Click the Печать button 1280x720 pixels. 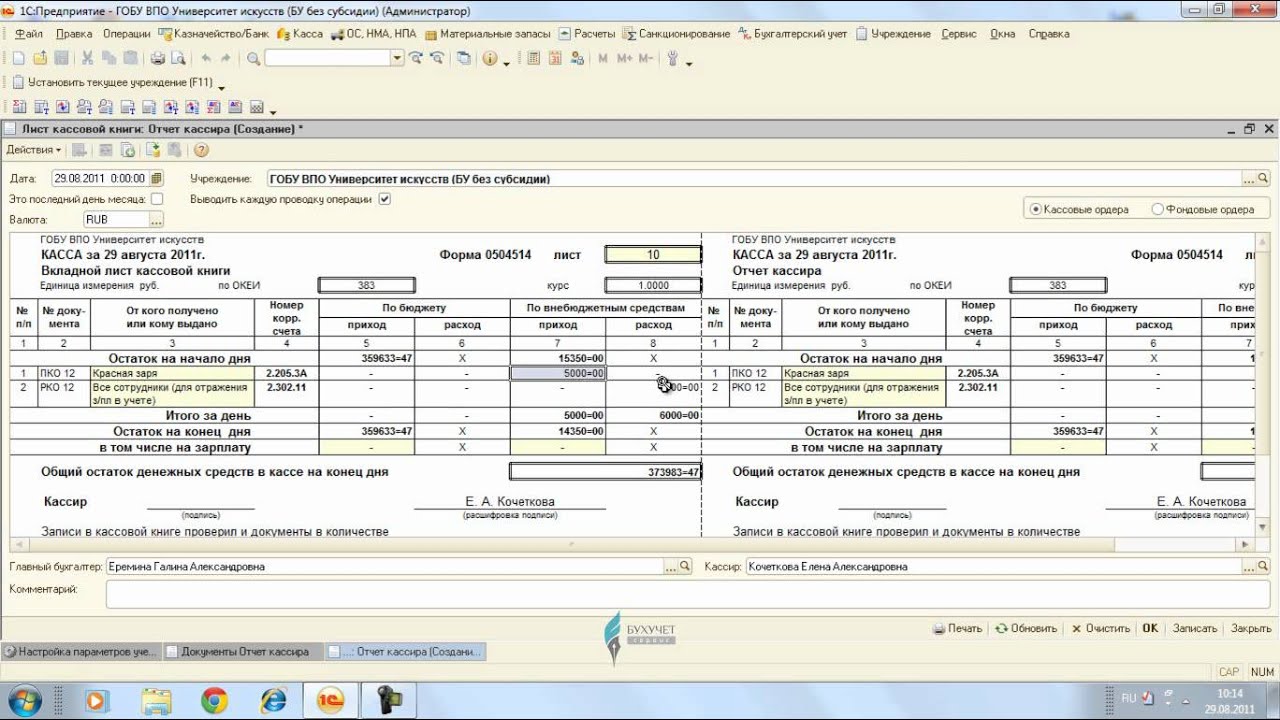click(958, 628)
